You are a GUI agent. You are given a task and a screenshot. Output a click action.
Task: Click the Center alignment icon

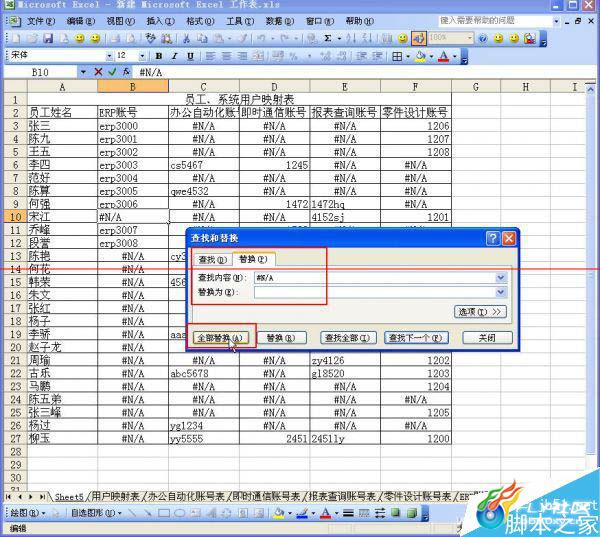click(227, 57)
